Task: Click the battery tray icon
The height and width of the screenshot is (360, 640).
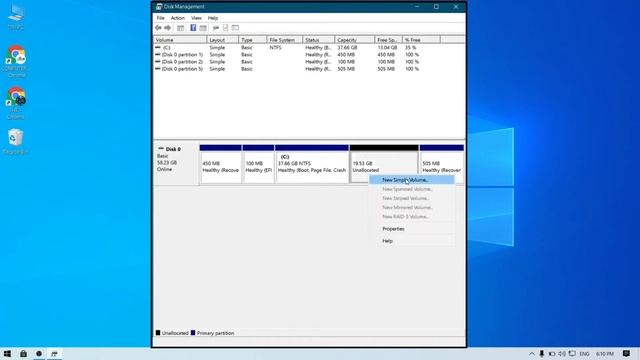Action: pos(552,353)
